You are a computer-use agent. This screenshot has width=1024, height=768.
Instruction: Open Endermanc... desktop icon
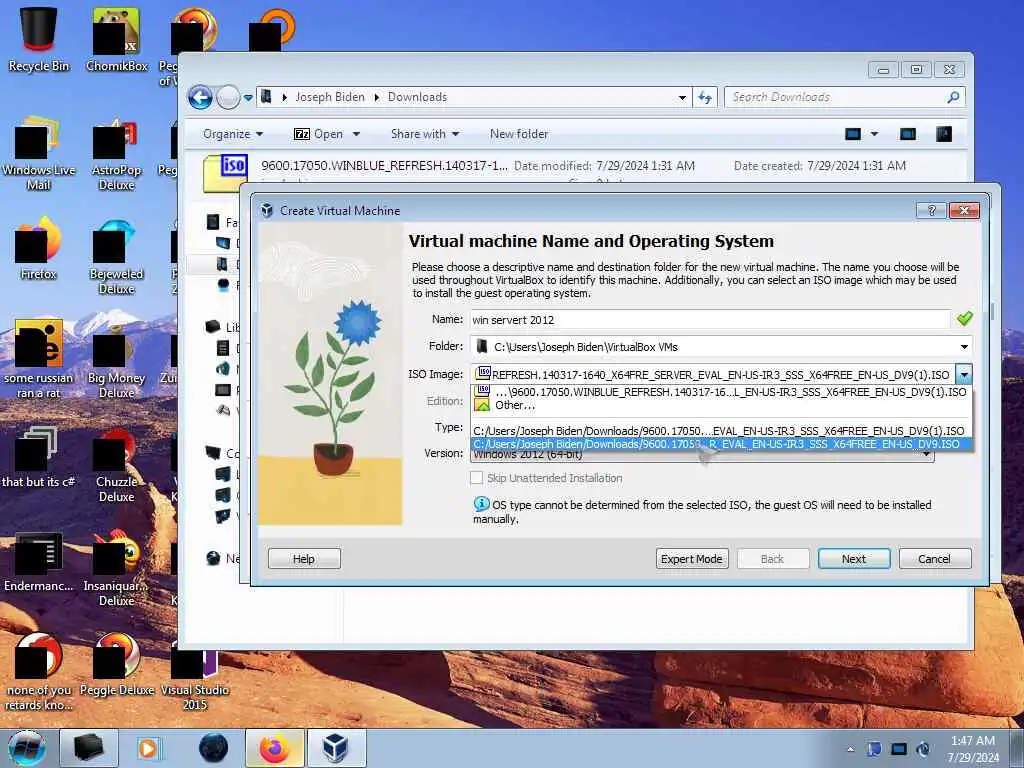pos(39,563)
